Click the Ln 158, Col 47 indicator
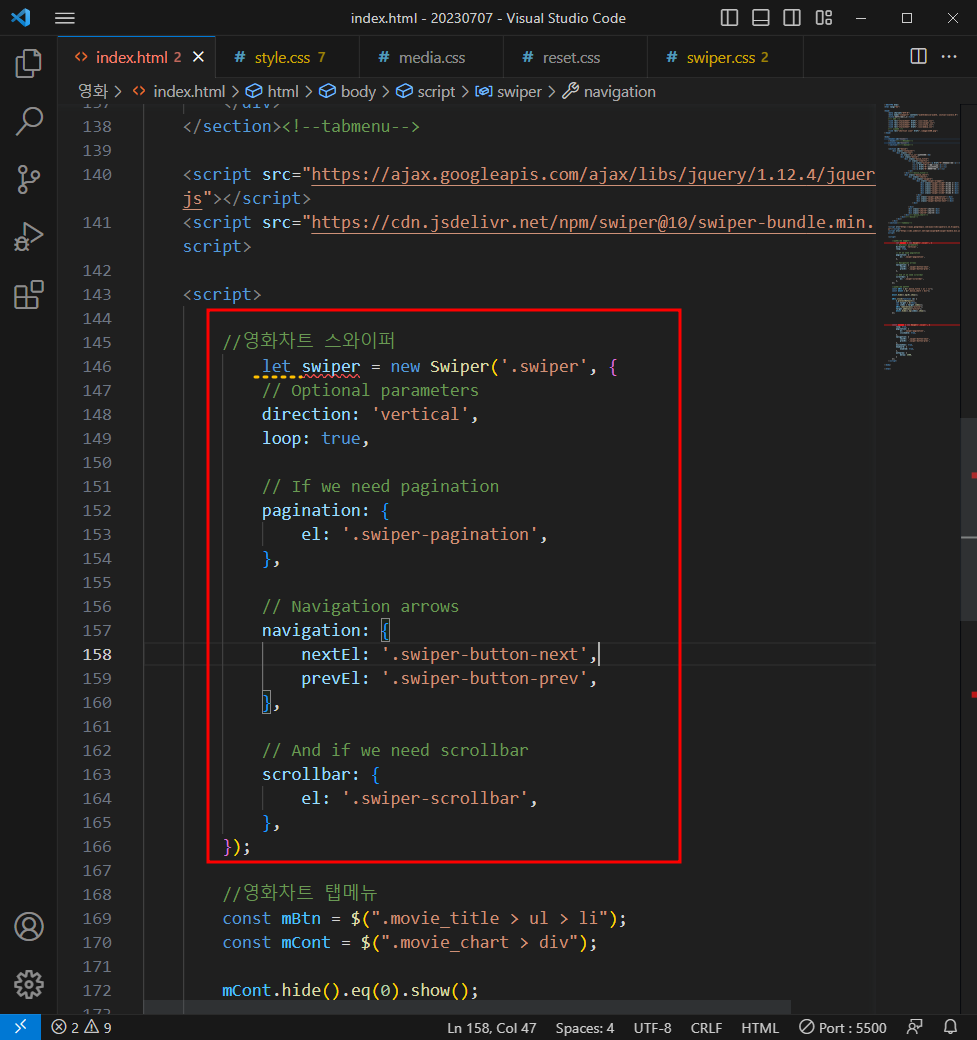This screenshot has height=1040, width=977. [491, 1027]
